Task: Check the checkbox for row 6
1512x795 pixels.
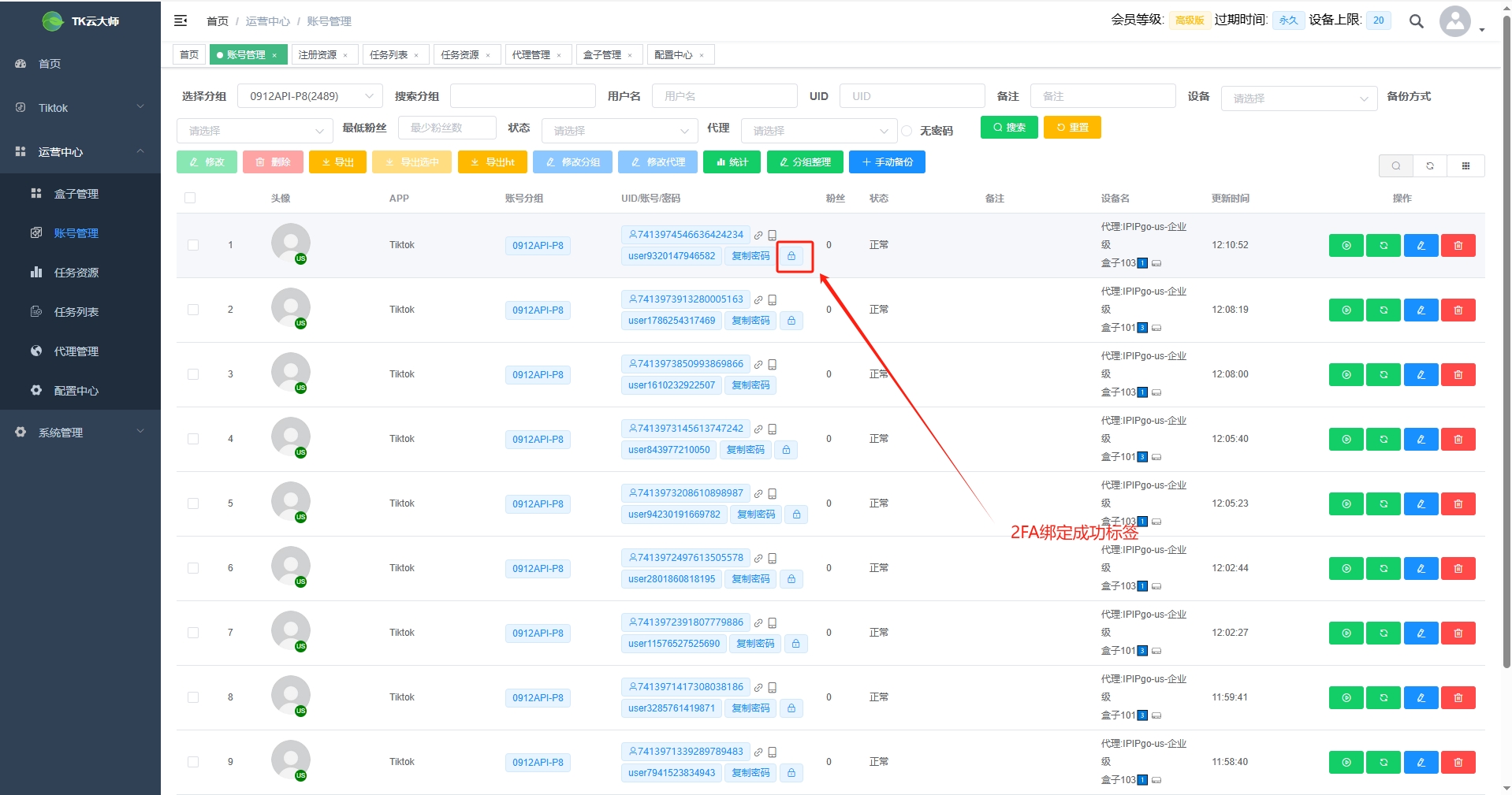Action: 193,568
